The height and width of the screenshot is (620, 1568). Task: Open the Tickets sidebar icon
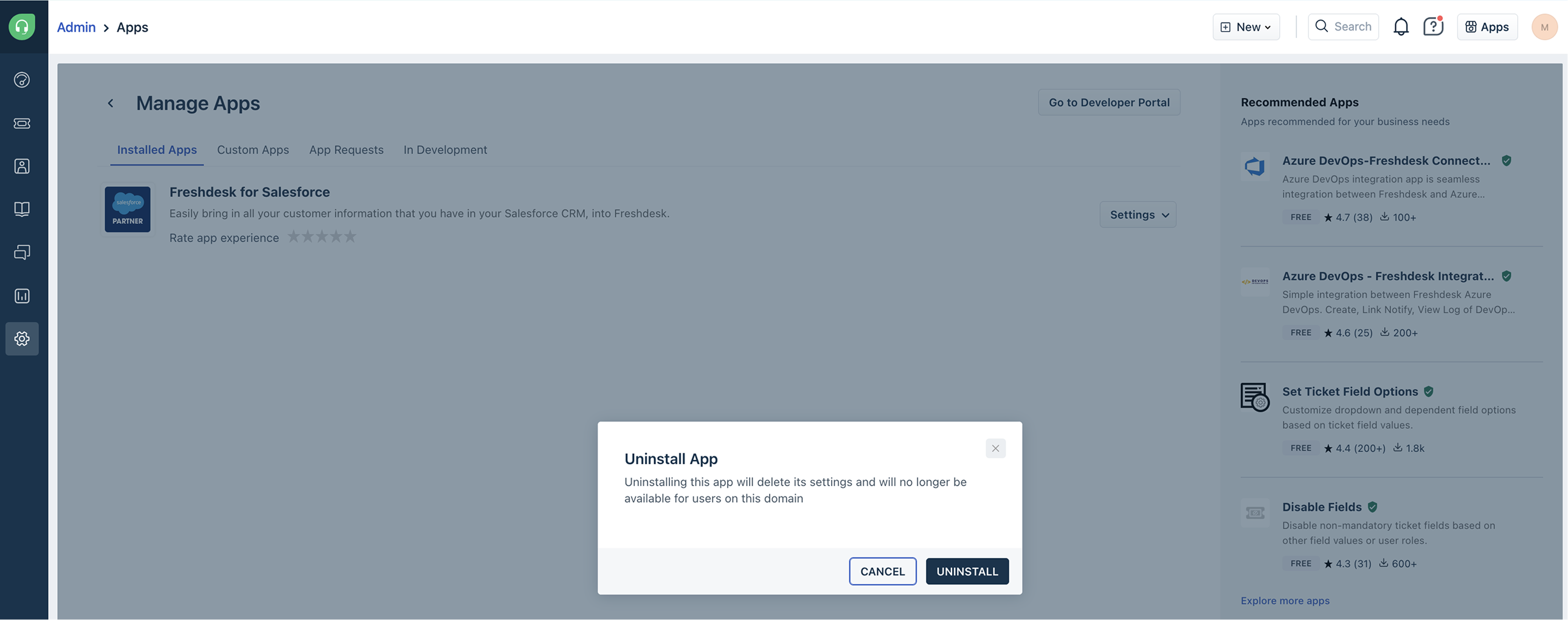click(22, 123)
